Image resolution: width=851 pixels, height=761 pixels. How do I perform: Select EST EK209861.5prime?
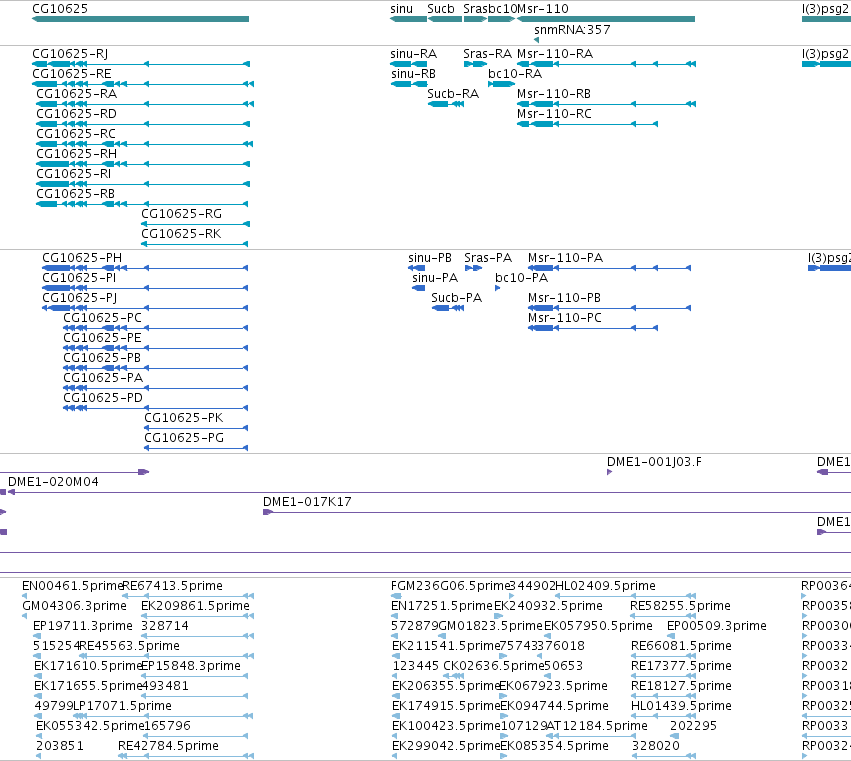(197, 616)
